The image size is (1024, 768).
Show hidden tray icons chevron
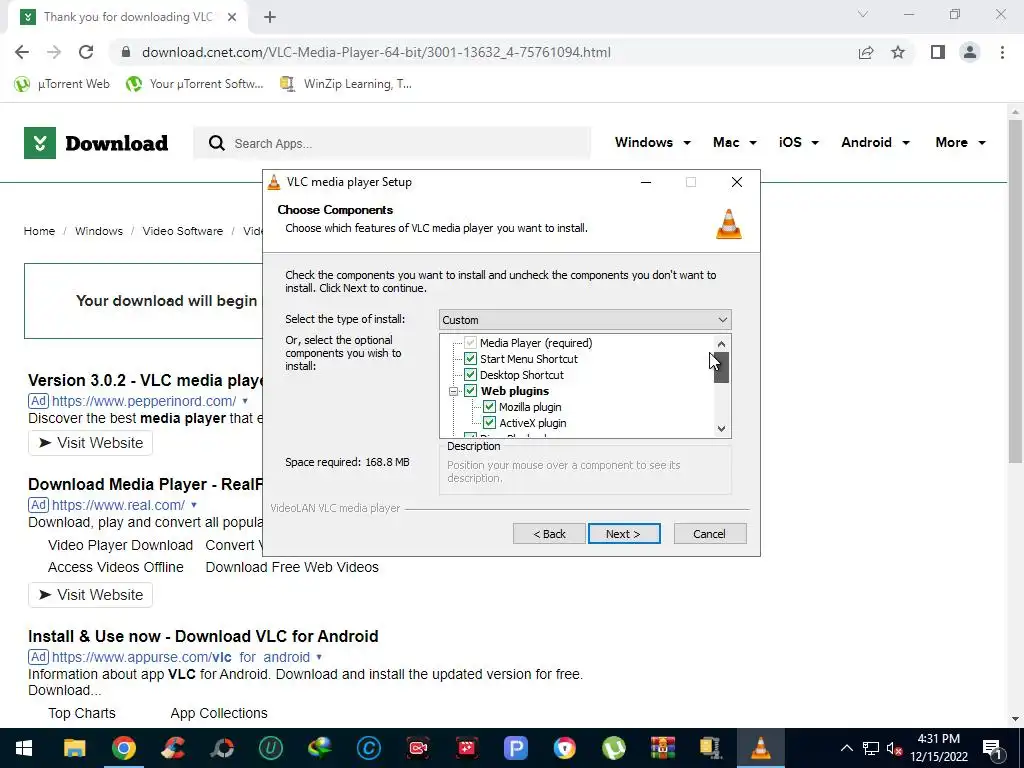tap(846, 748)
